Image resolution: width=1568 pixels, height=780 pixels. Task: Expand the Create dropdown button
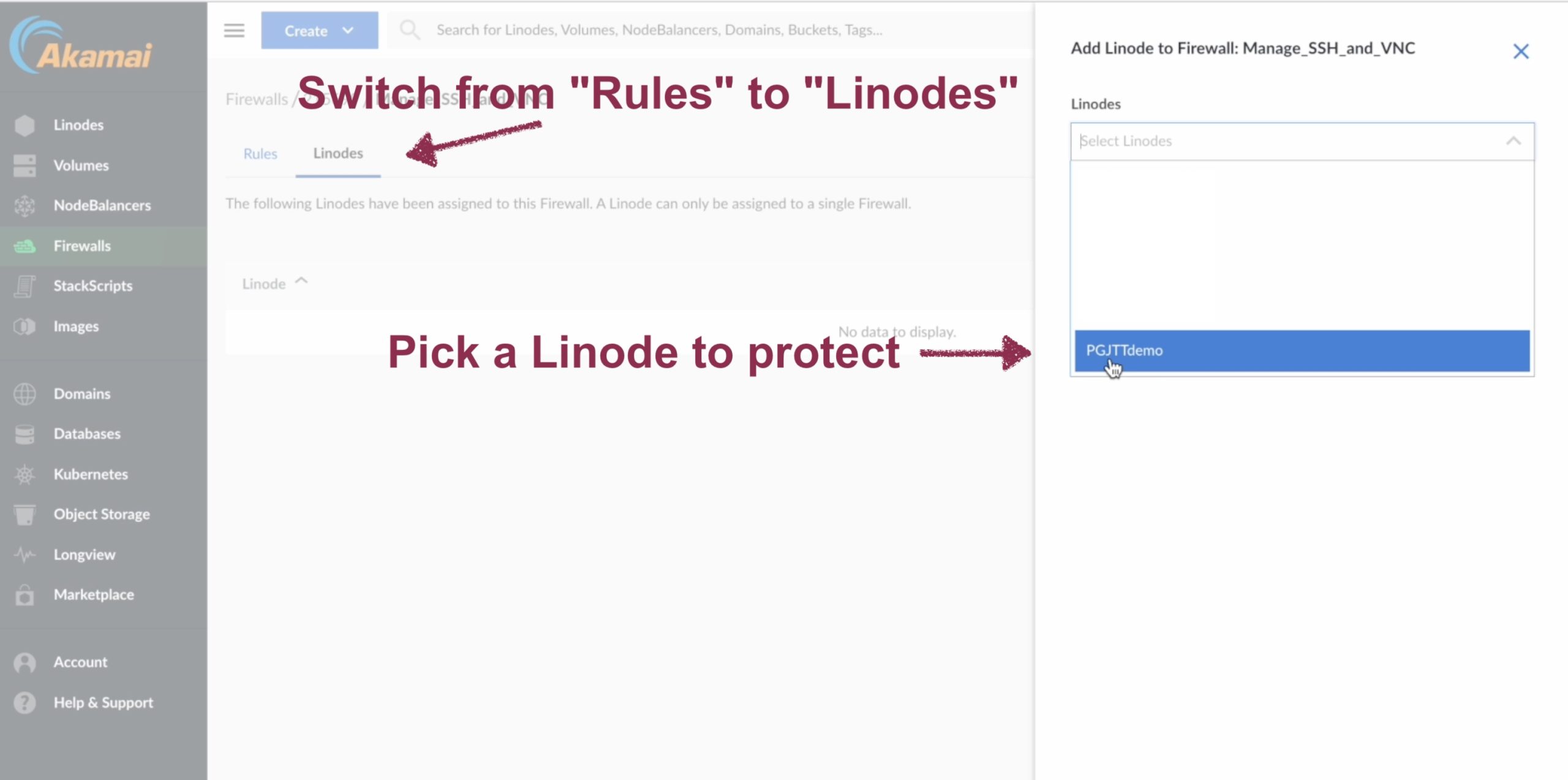319,30
